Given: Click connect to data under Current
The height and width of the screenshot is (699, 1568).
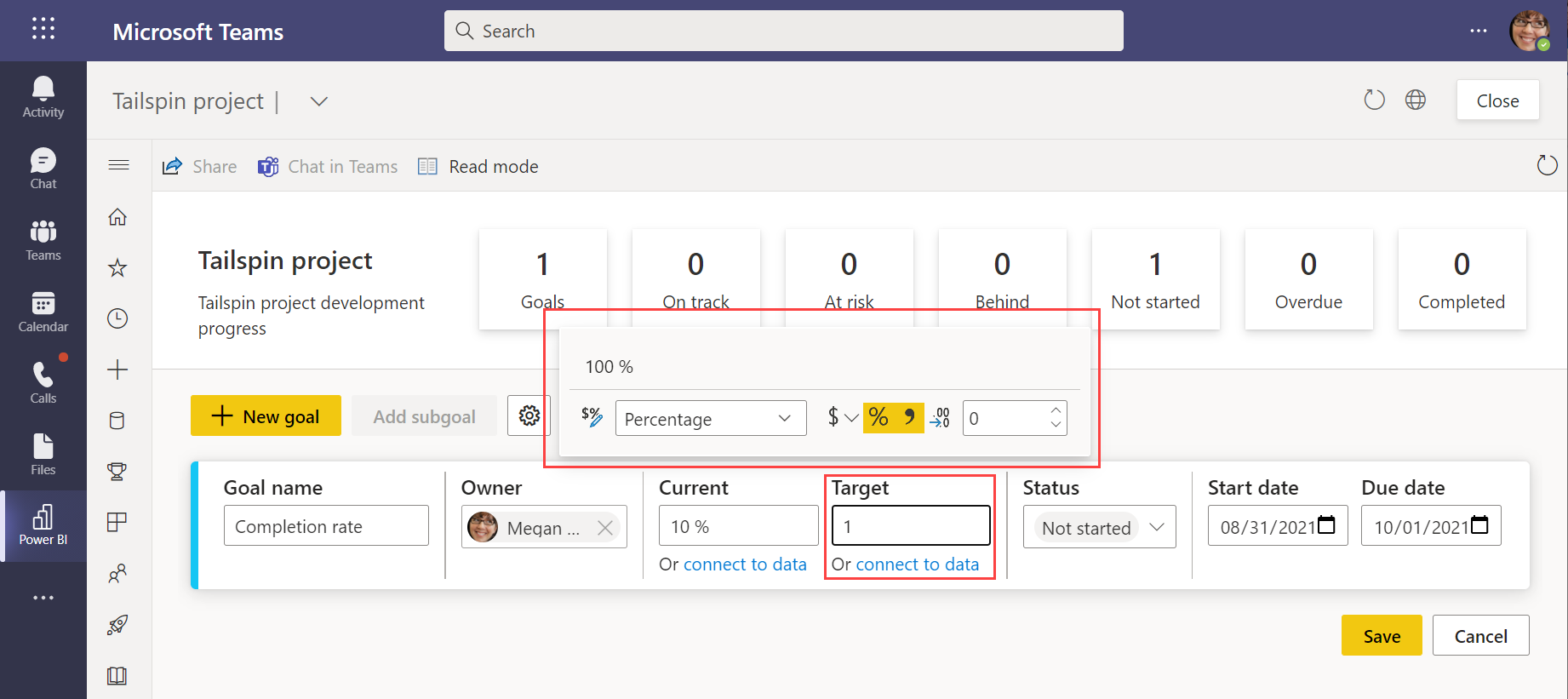Looking at the screenshot, I should [745, 564].
